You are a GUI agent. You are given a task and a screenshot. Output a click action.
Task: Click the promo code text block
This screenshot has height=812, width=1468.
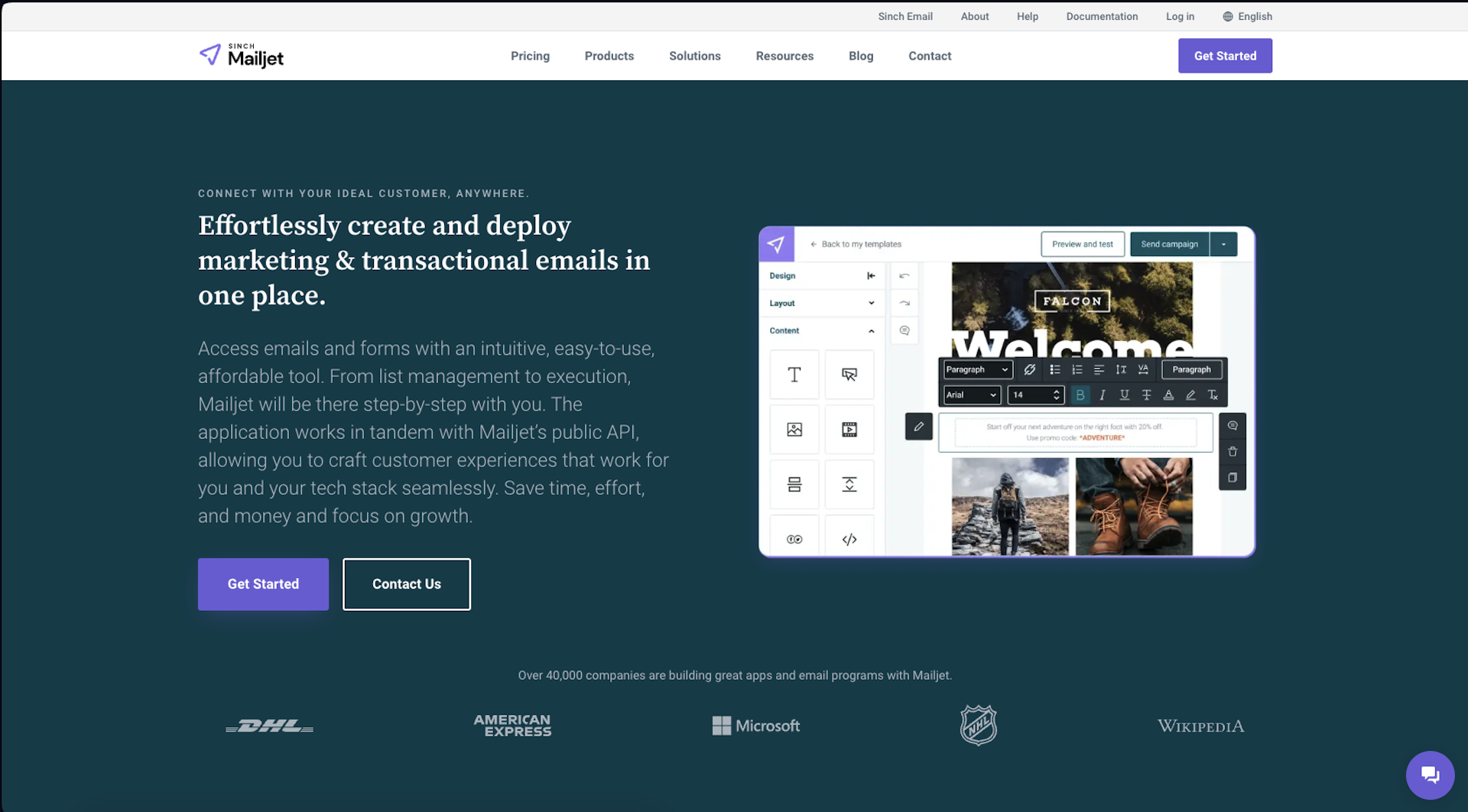click(1076, 433)
